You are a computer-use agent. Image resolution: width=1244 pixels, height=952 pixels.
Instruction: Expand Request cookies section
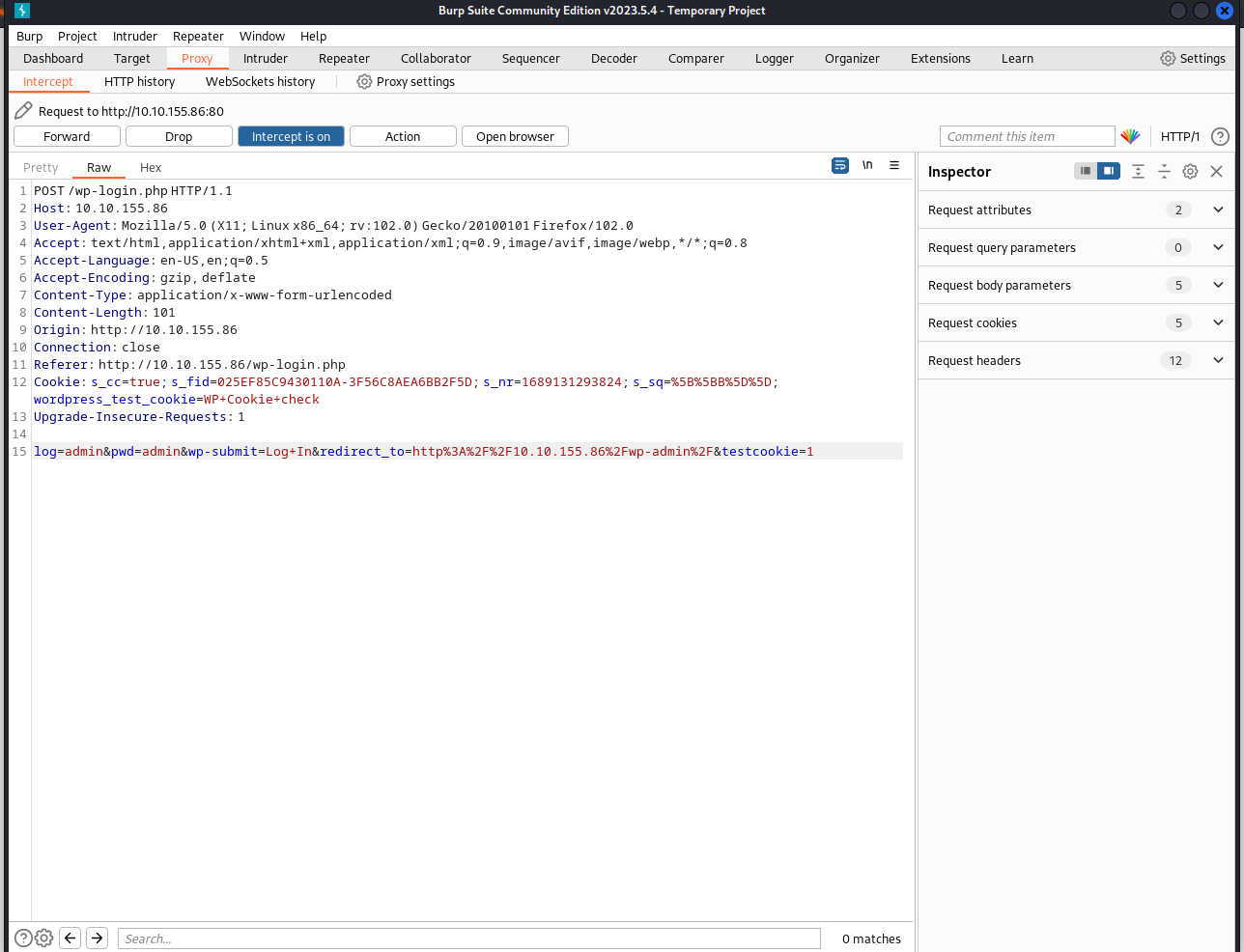coord(1218,322)
